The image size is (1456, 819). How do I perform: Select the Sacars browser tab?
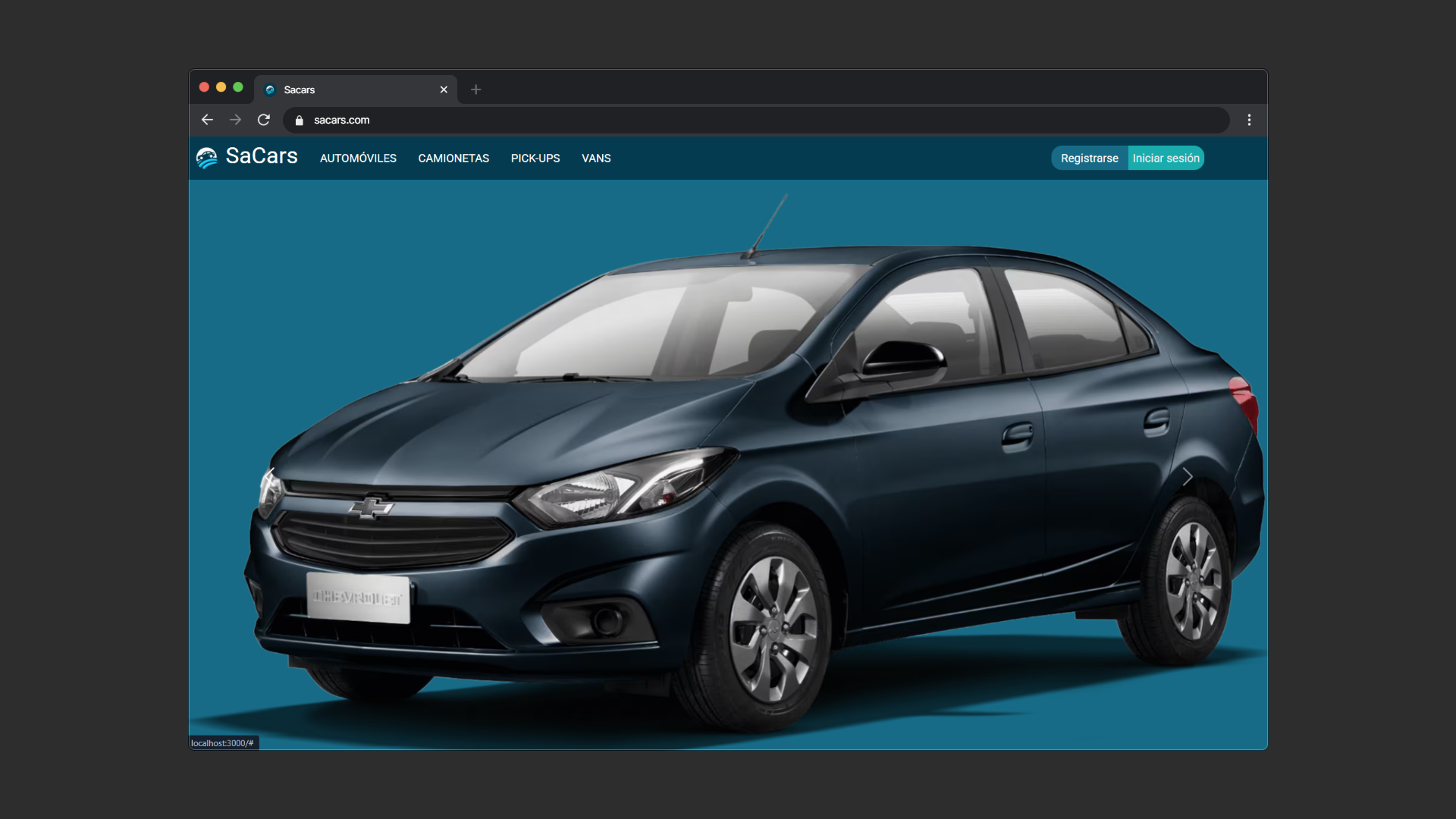tap(356, 89)
